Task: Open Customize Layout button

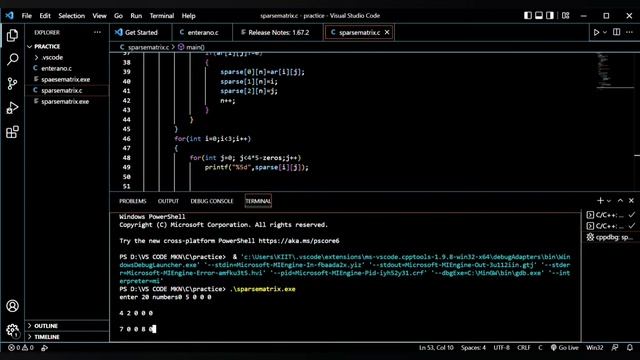Action: click(x=566, y=16)
